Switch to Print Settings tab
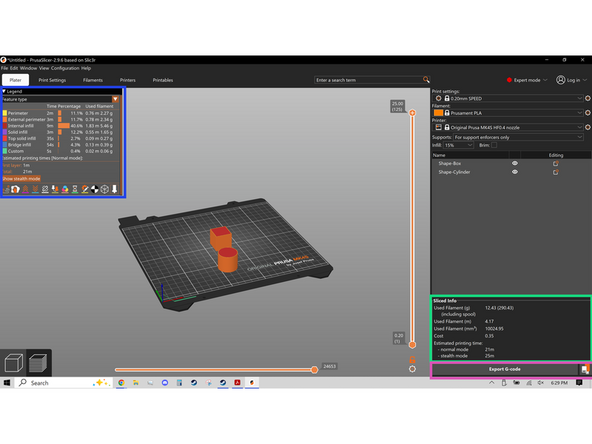This screenshot has width=592, height=444. click(52, 80)
